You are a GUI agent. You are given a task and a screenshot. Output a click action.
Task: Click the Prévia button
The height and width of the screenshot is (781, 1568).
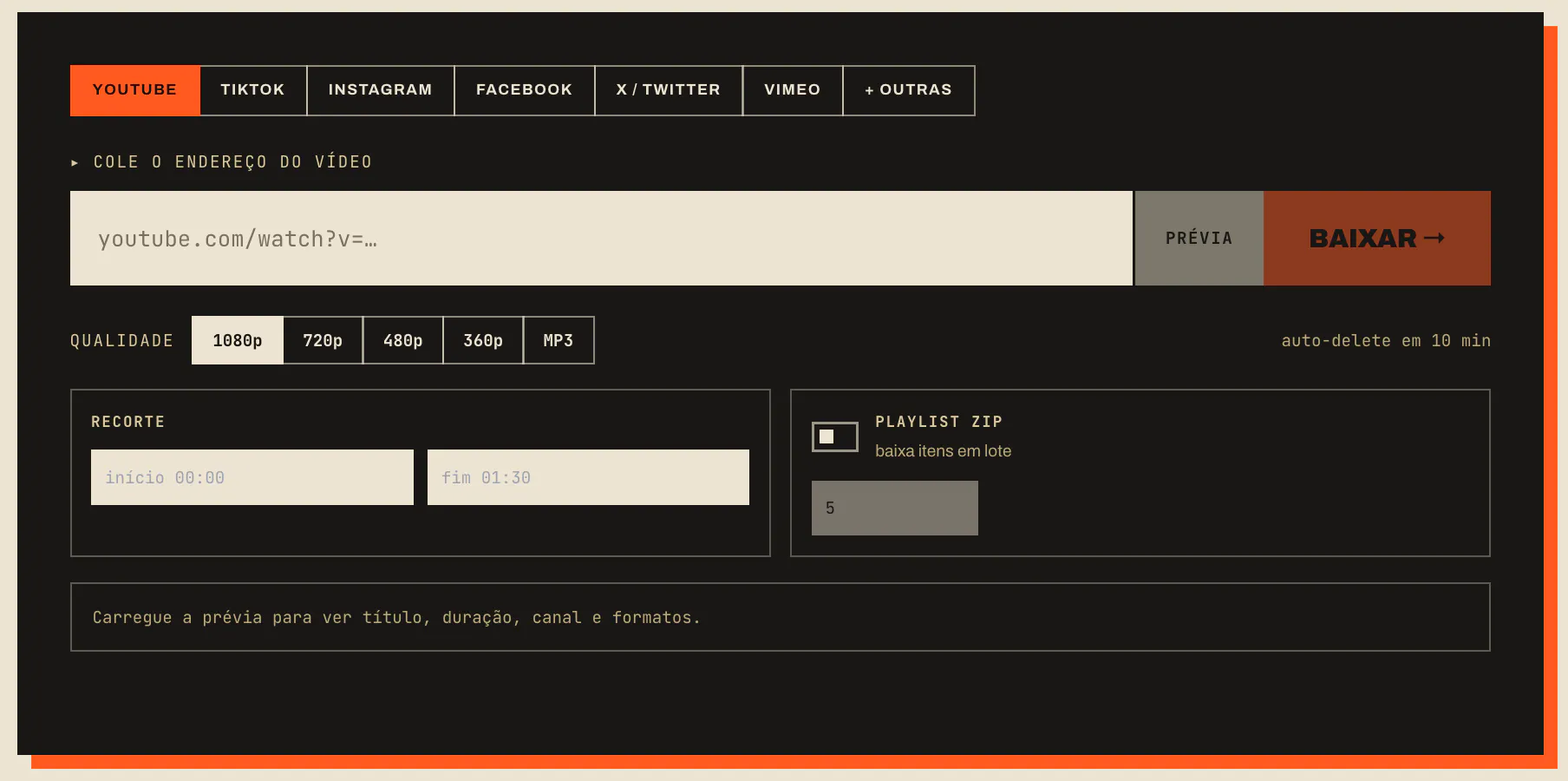(1199, 238)
